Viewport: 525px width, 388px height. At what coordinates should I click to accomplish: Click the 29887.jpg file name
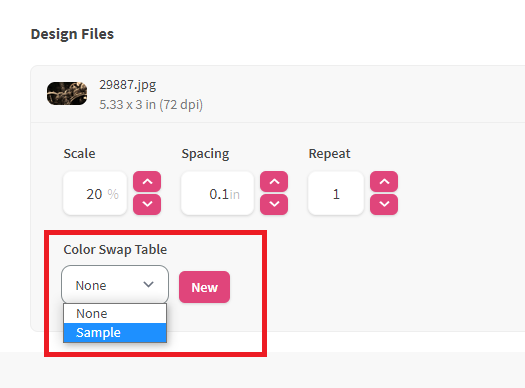point(128,85)
